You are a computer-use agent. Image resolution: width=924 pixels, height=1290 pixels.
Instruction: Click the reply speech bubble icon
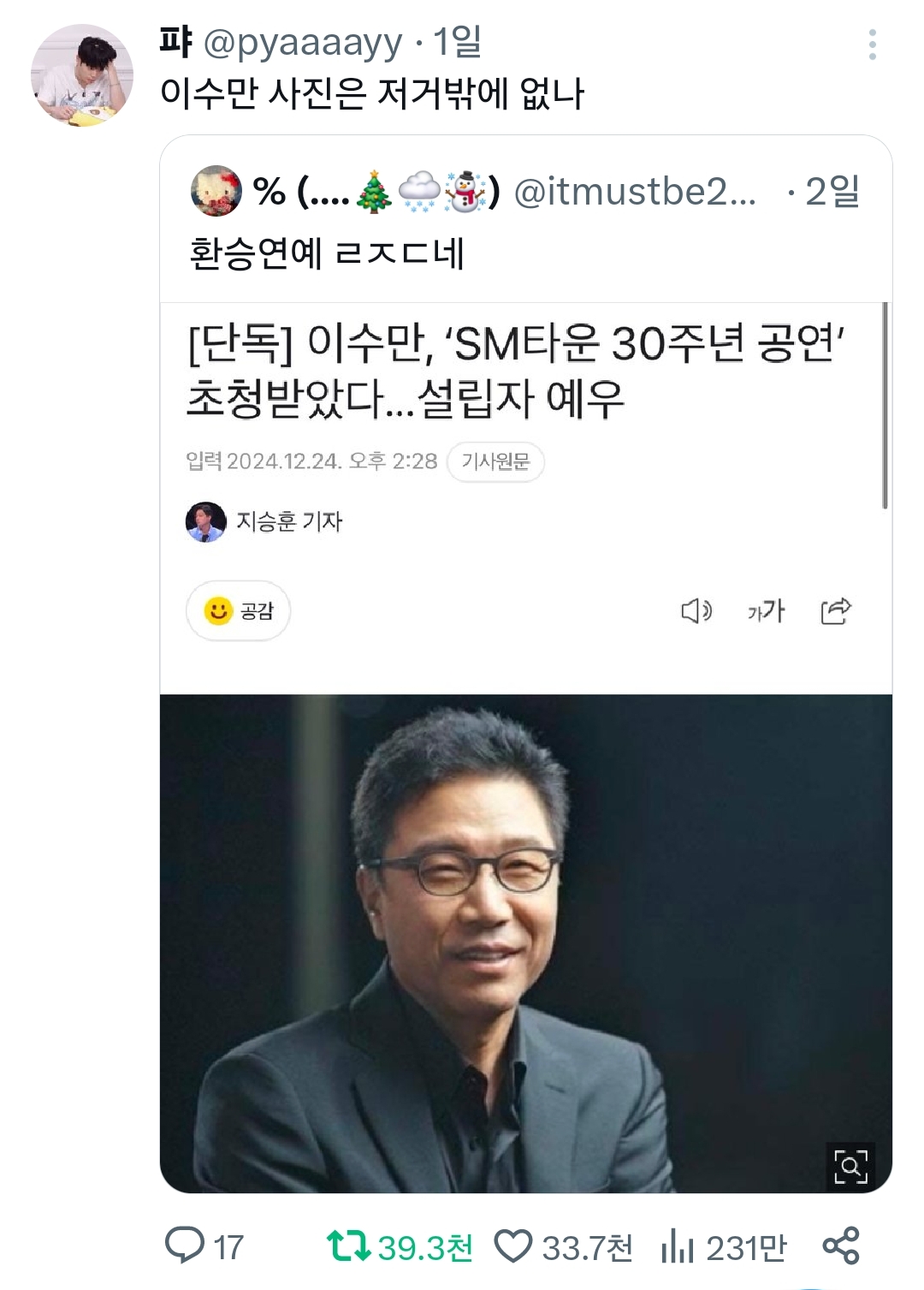pyautogui.click(x=184, y=1245)
